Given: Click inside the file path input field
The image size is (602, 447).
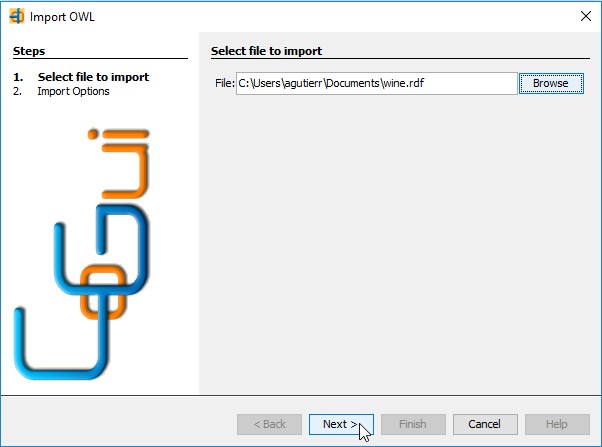Looking at the screenshot, I should [x=377, y=83].
